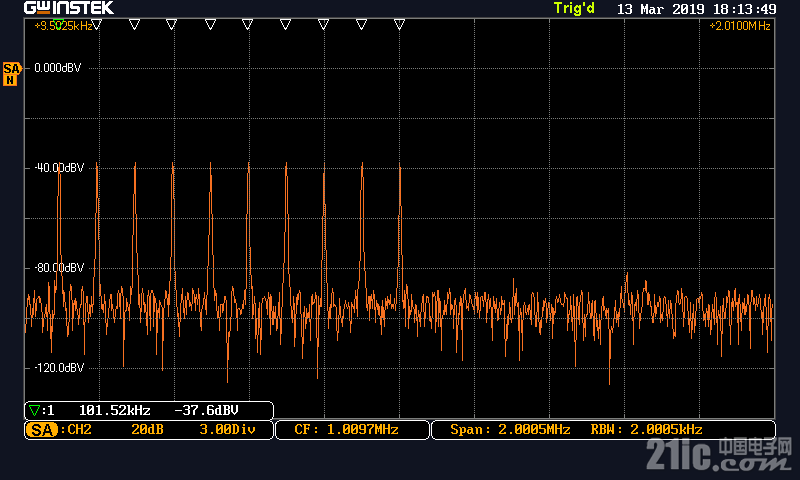Viewport: 800px width, 480px height.
Task: Select the white peak marker over the 600 kHz peak
Action: pyautogui.click(x=247, y=24)
